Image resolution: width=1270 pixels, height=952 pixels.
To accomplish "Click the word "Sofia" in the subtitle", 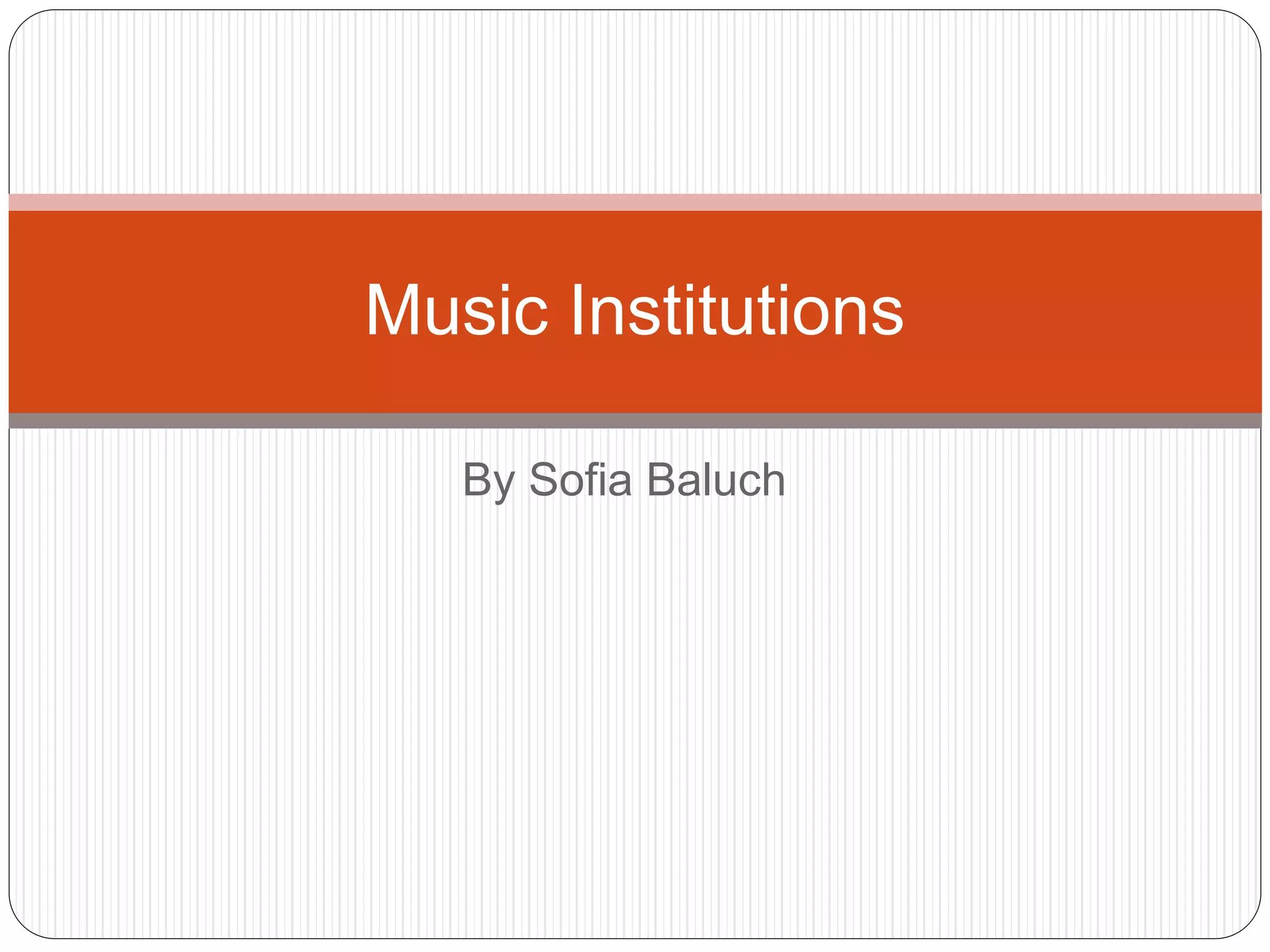I will click(x=580, y=480).
